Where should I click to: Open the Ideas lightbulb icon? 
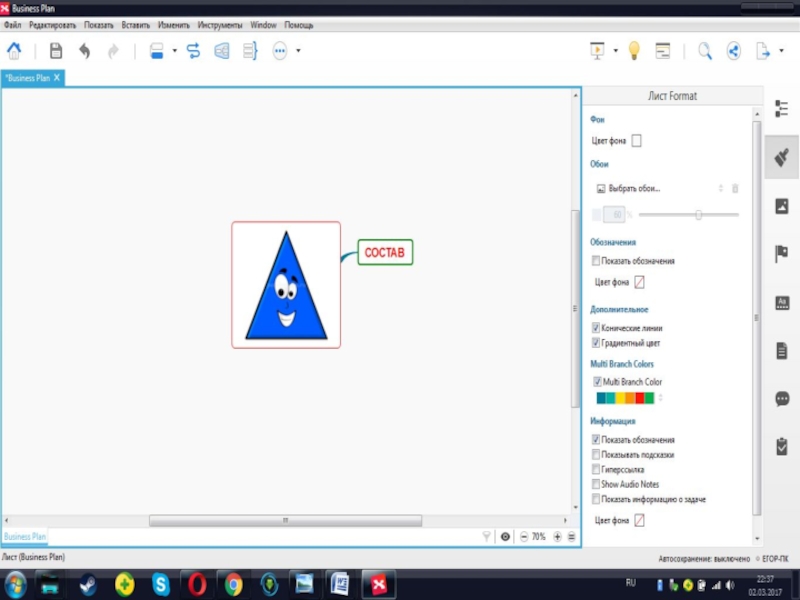click(x=633, y=51)
